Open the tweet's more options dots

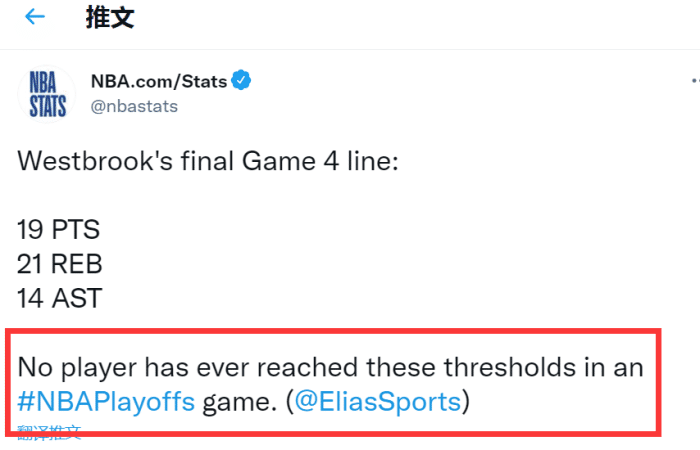click(x=694, y=80)
